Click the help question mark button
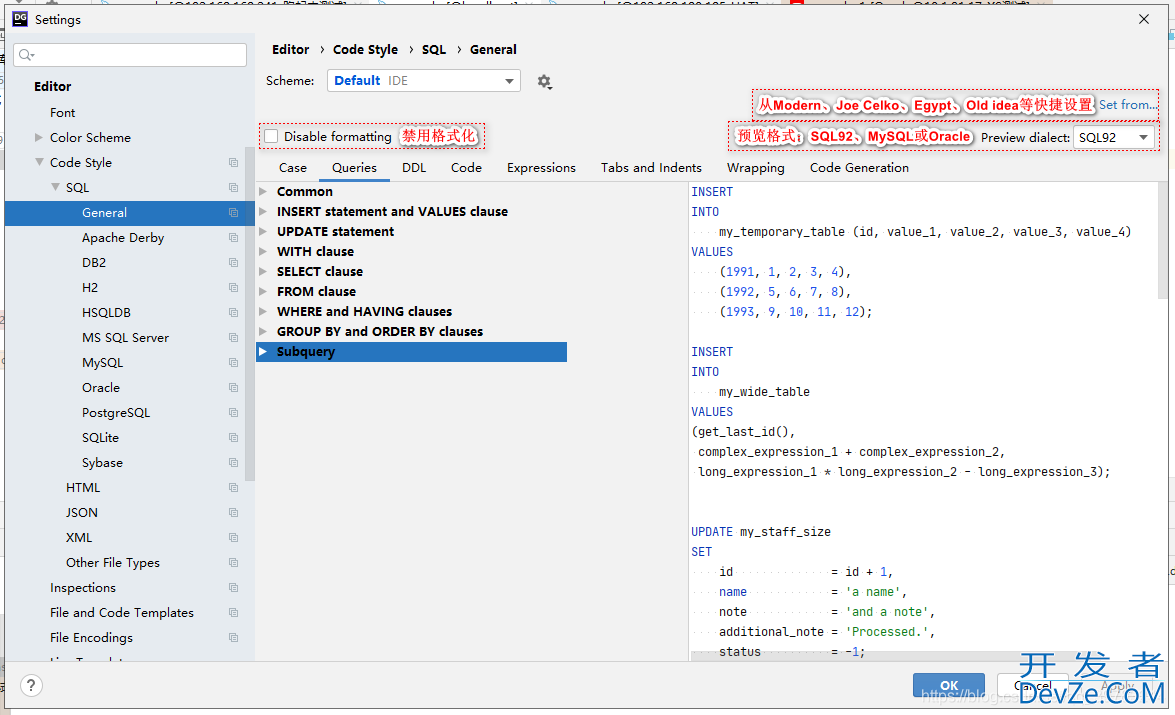 pos(31,685)
